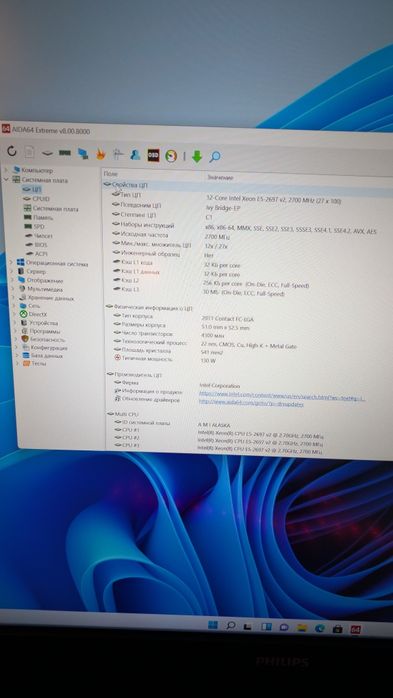The height and width of the screenshot is (698, 393).
Task: Select ЦП in the tree
Action: click(x=32, y=190)
